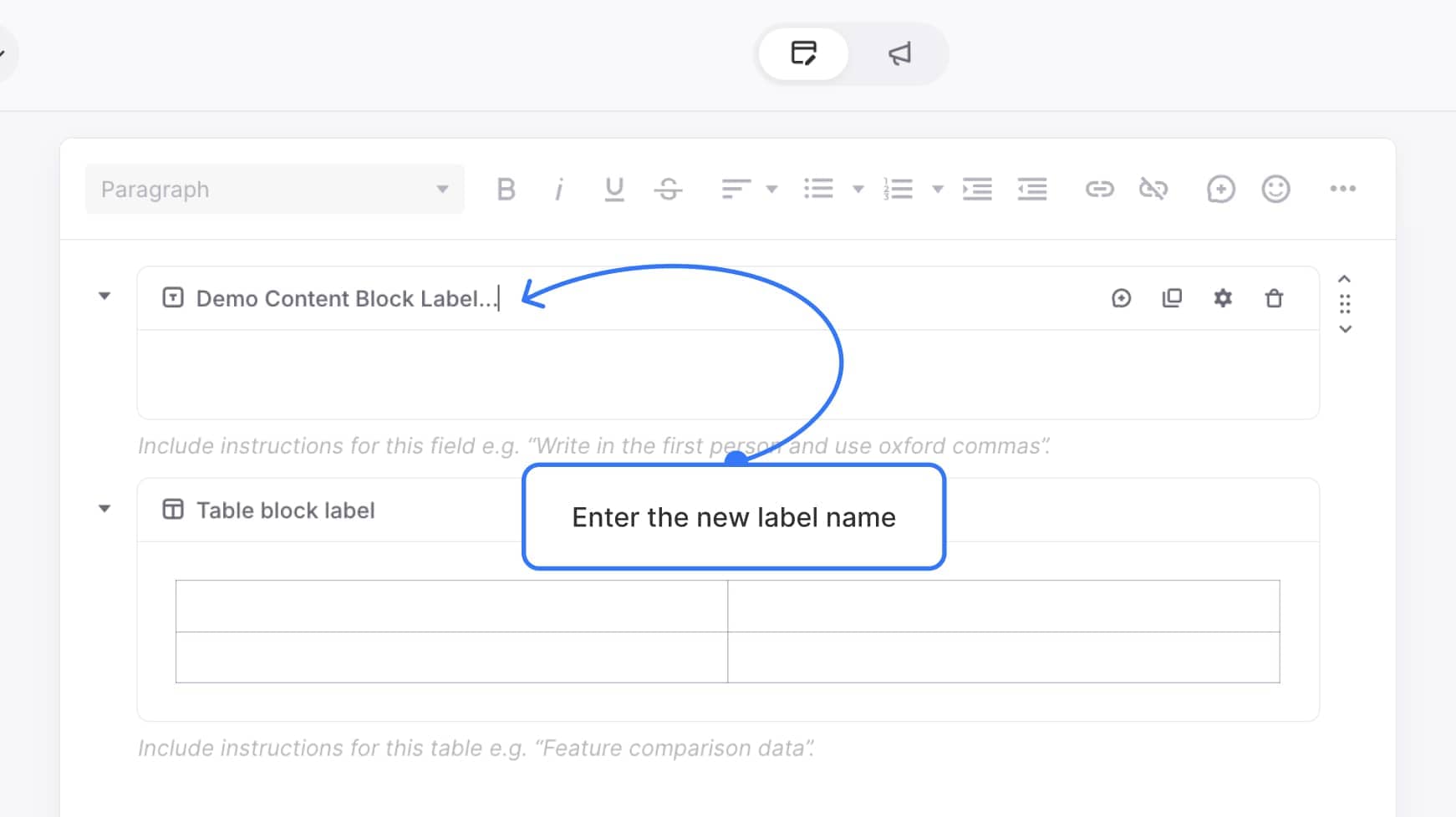Screen dimensions: 1456x817
Task: Click the top-right table cell
Action: pyautogui.click(x=1004, y=606)
